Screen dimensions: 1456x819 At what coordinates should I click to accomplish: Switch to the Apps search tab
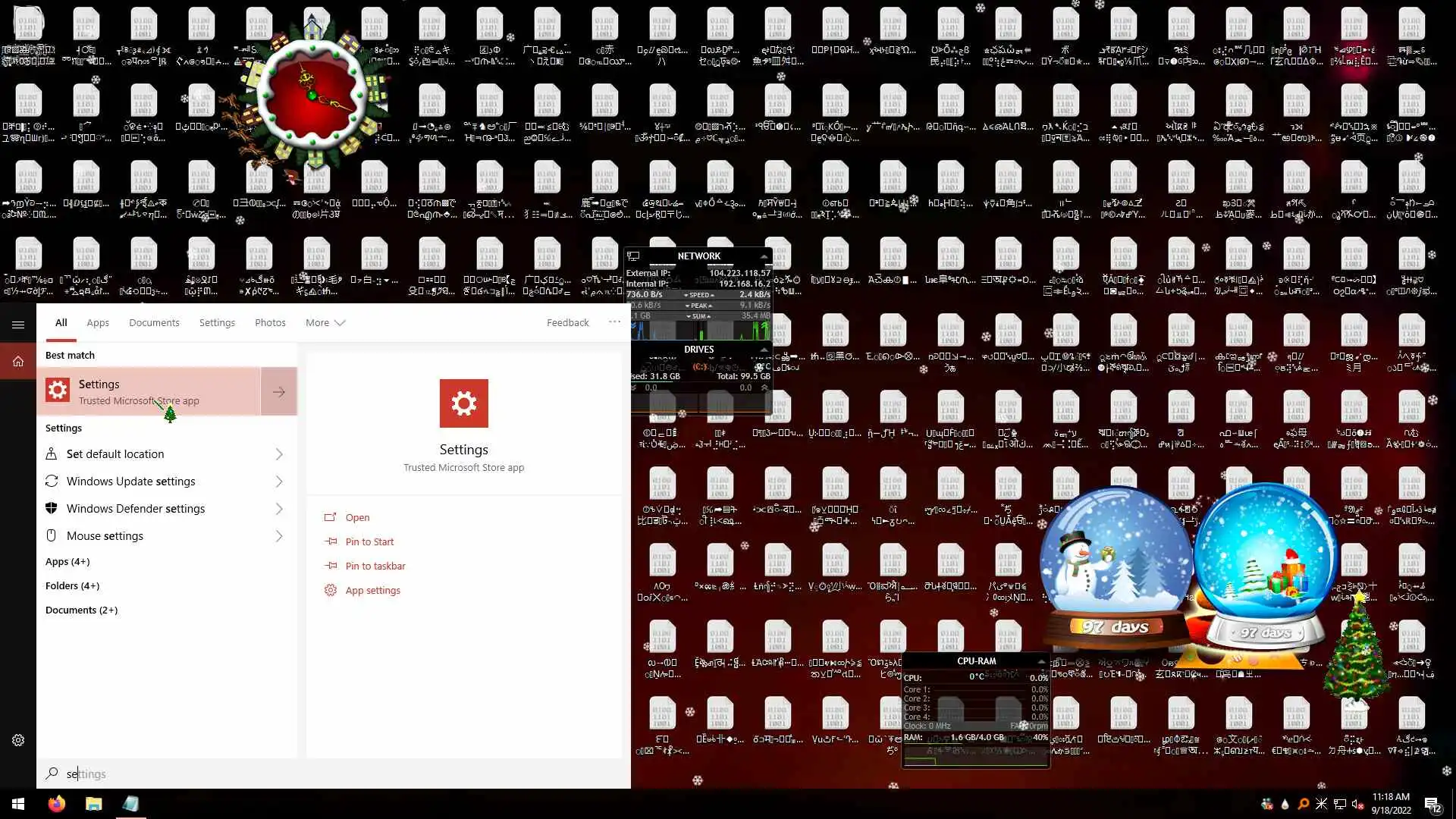point(98,323)
